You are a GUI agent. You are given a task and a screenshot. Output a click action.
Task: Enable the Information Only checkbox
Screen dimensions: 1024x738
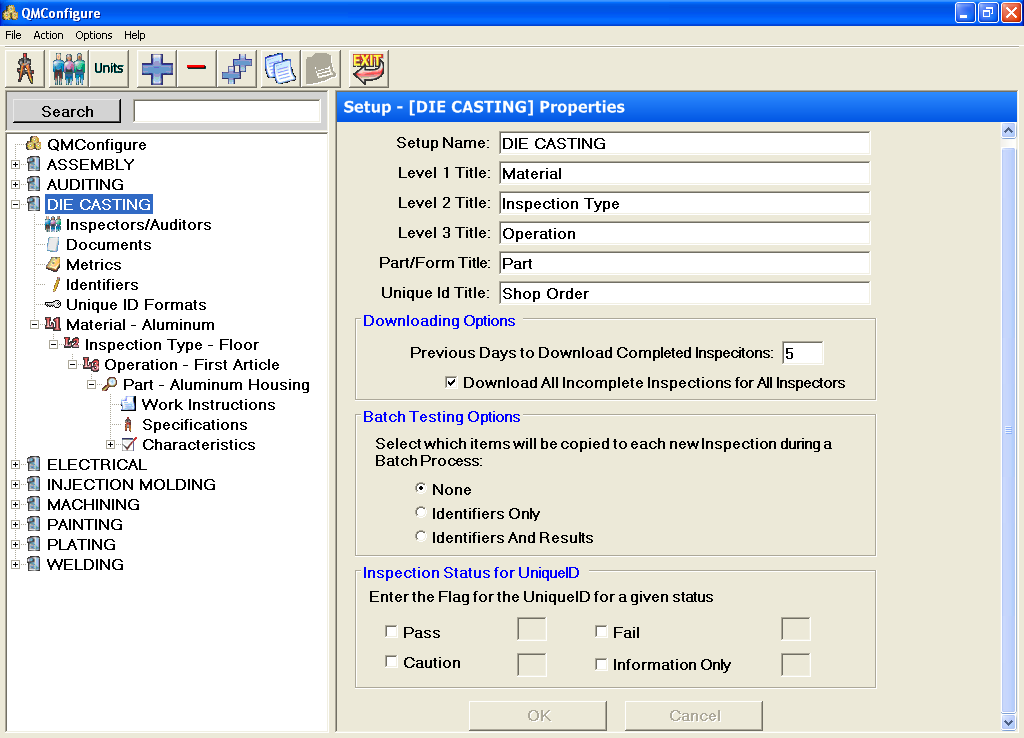tap(601, 664)
